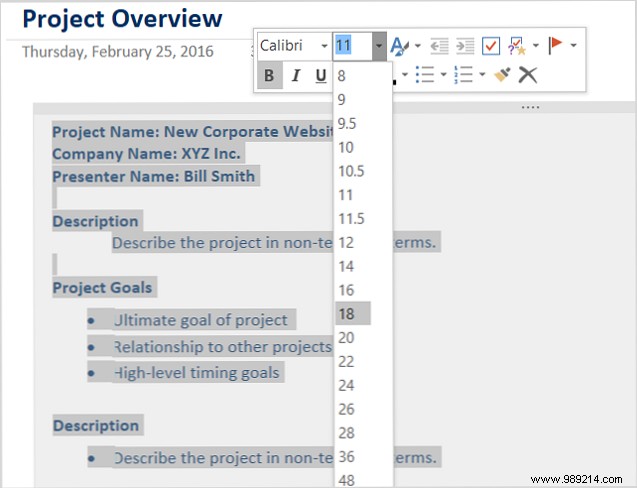Screen dimensions: 637x488
Task: Apply bulleted list formatting
Action: click(425, 75)
